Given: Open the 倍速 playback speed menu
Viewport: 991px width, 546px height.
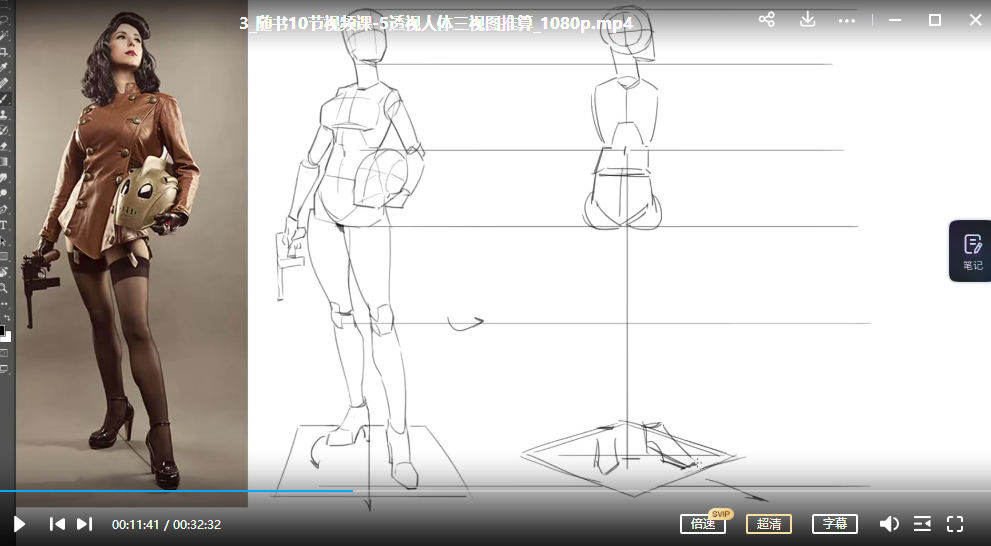Looking at the screenshot, I should point(702,524).
